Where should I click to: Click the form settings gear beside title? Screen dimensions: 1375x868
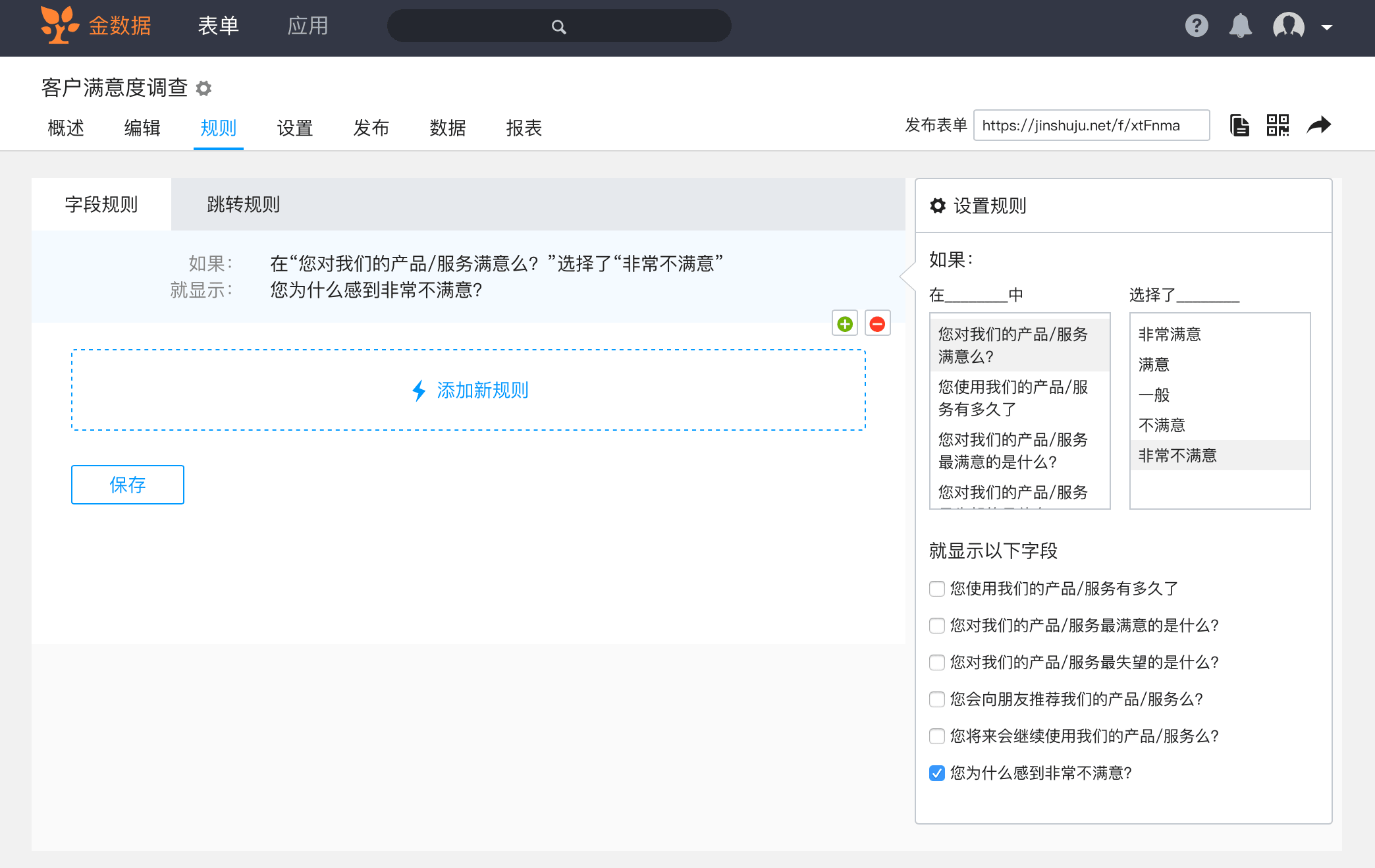(x=203, y=88)
